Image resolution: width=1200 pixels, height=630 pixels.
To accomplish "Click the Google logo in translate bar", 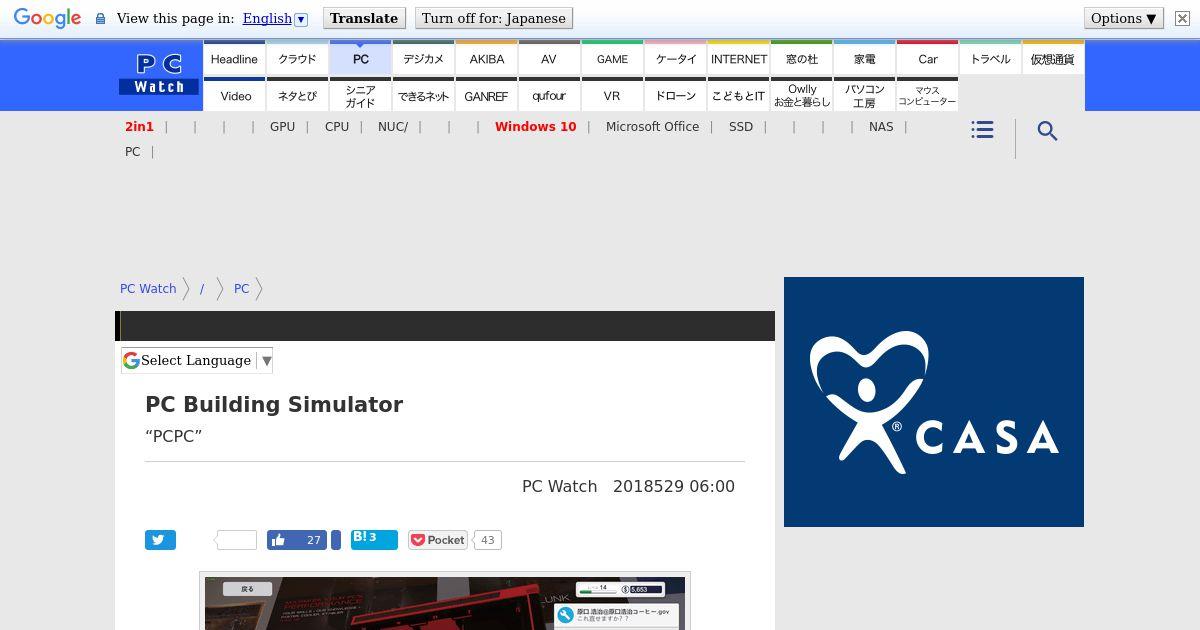I will pos(47,18).
